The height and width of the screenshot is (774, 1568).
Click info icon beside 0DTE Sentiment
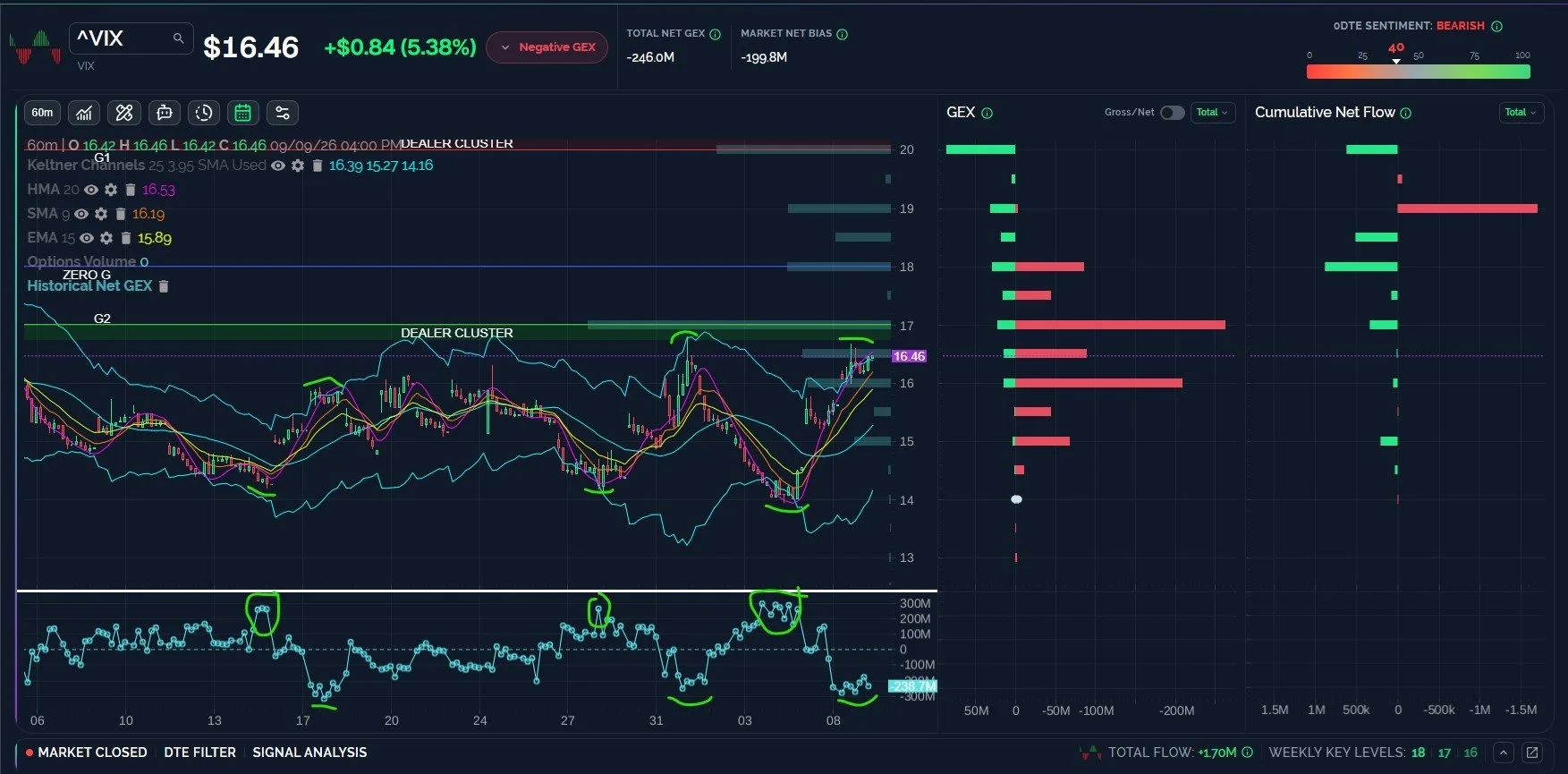[x=1496, y=26]
